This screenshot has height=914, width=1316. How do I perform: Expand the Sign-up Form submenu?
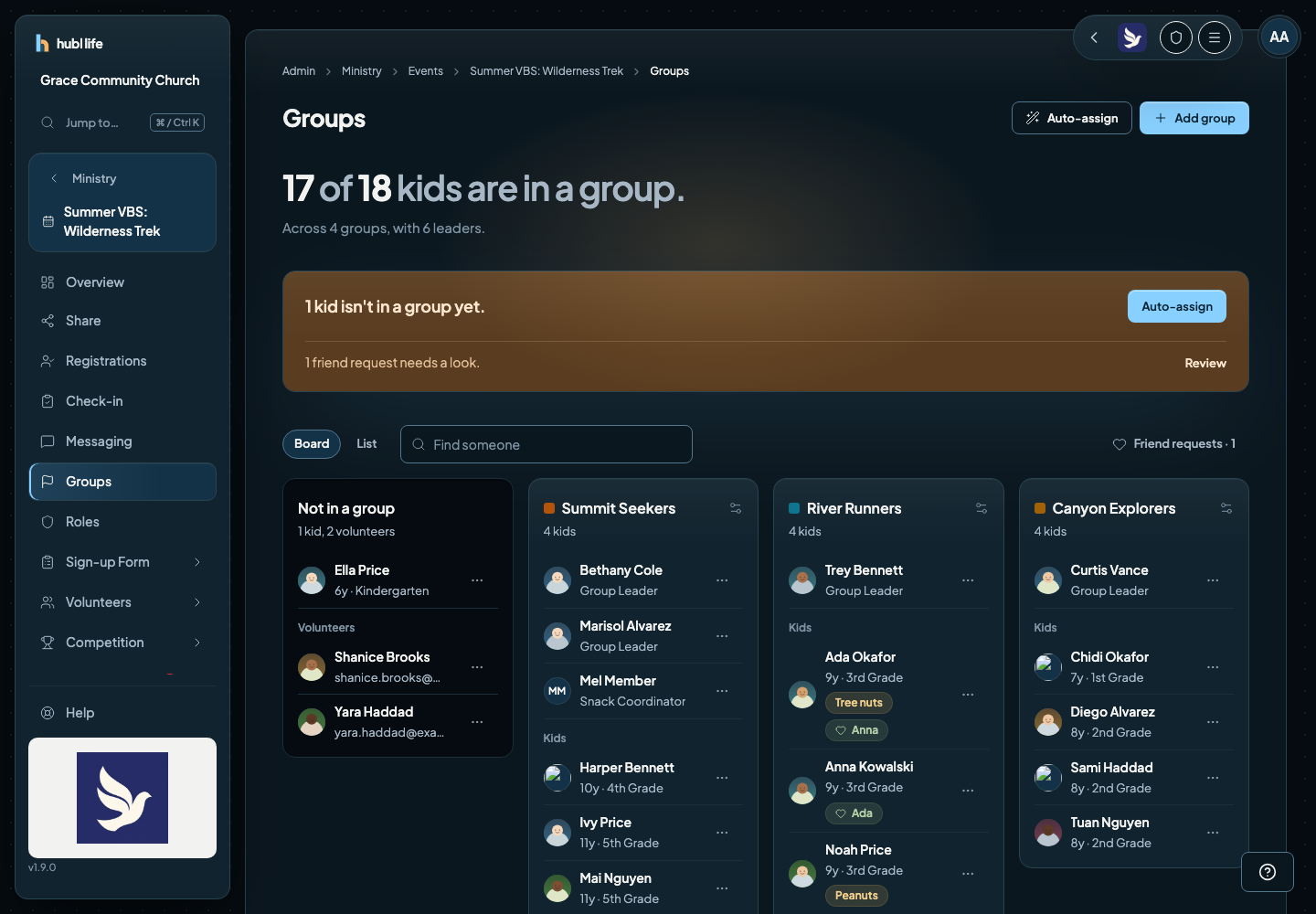[x=197, y=562]
